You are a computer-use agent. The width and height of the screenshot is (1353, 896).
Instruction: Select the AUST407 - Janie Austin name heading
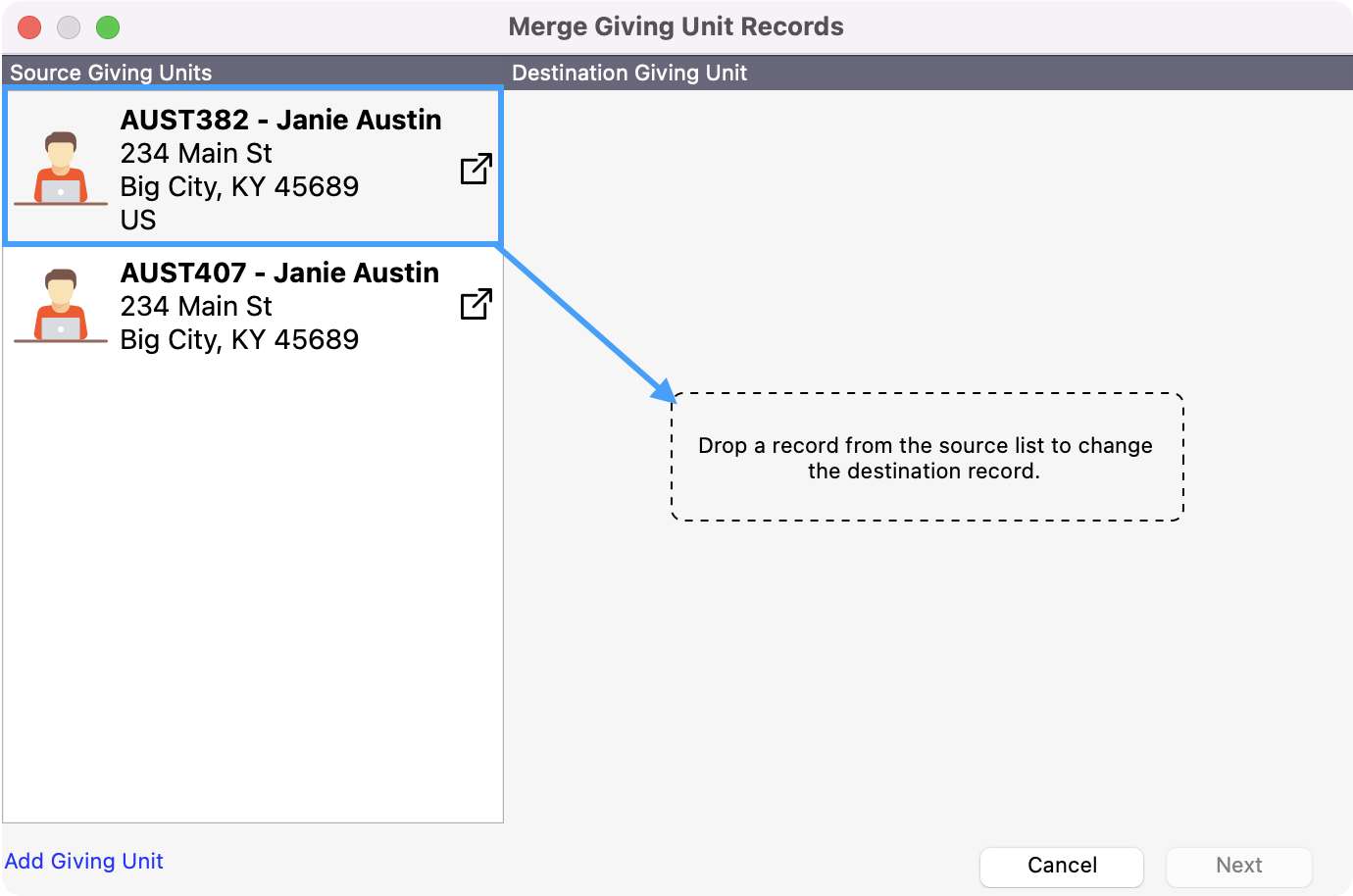tap(279, 273)
